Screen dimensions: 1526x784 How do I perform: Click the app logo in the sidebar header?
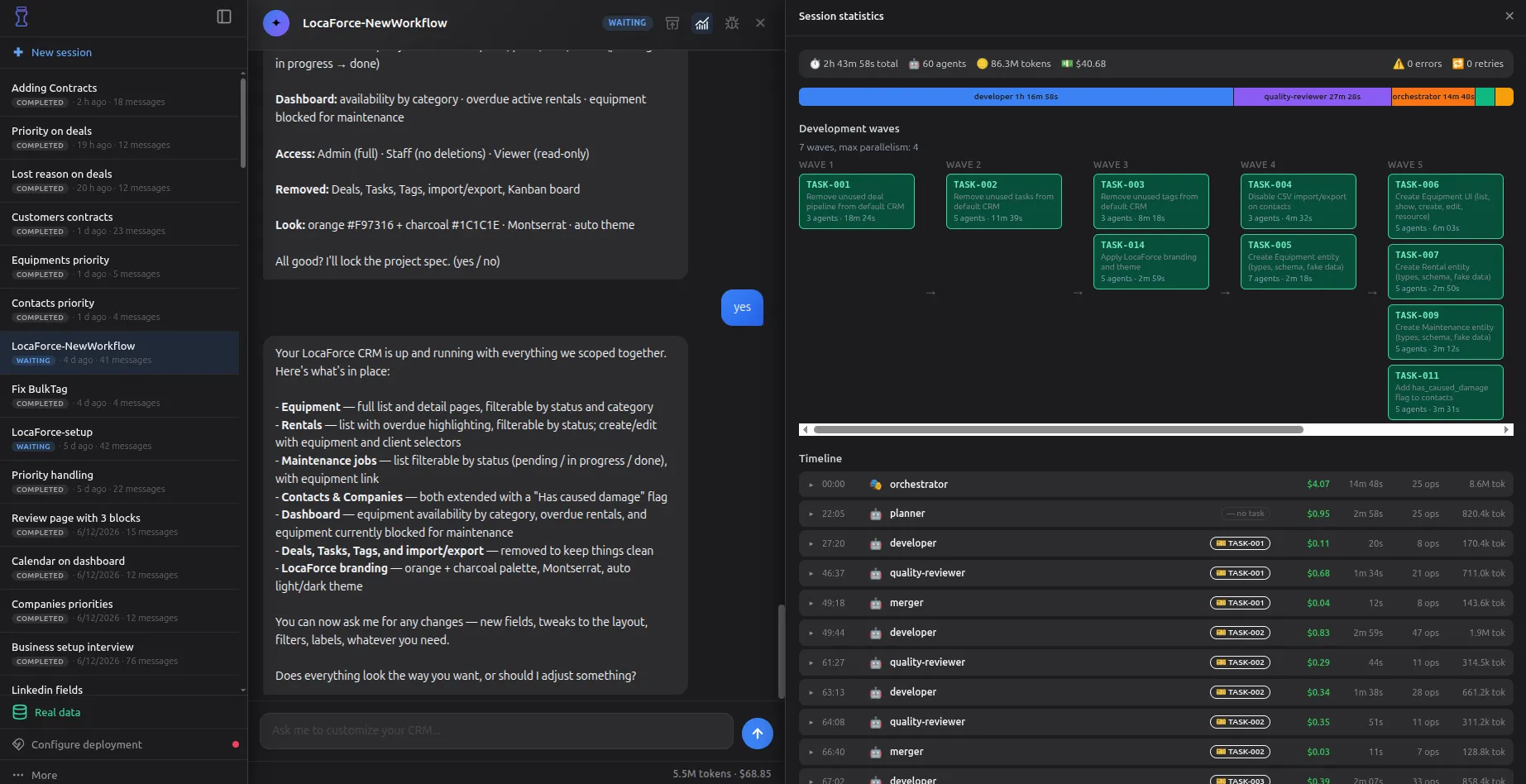(x=22, y=17)
